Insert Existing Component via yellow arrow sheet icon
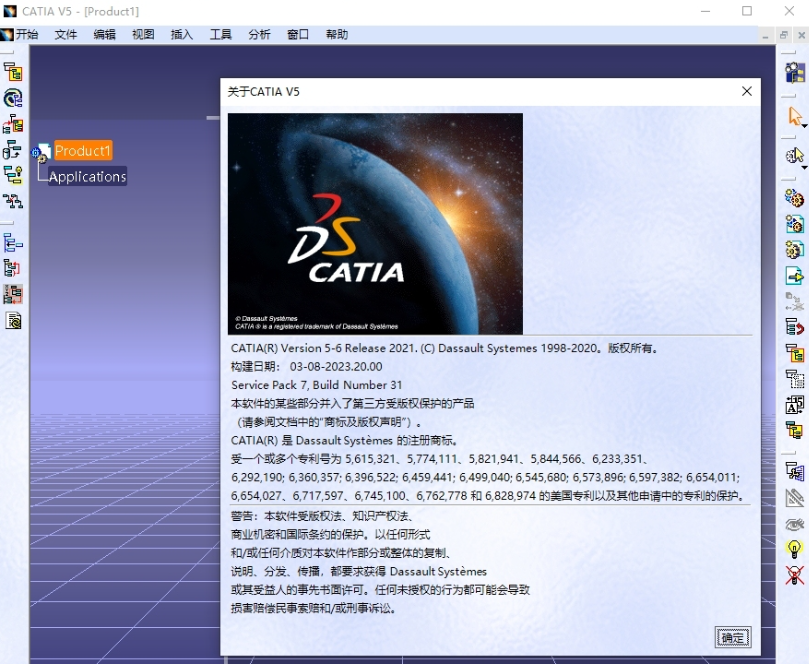This screenshot has height=664, width=809. point(795,276)
